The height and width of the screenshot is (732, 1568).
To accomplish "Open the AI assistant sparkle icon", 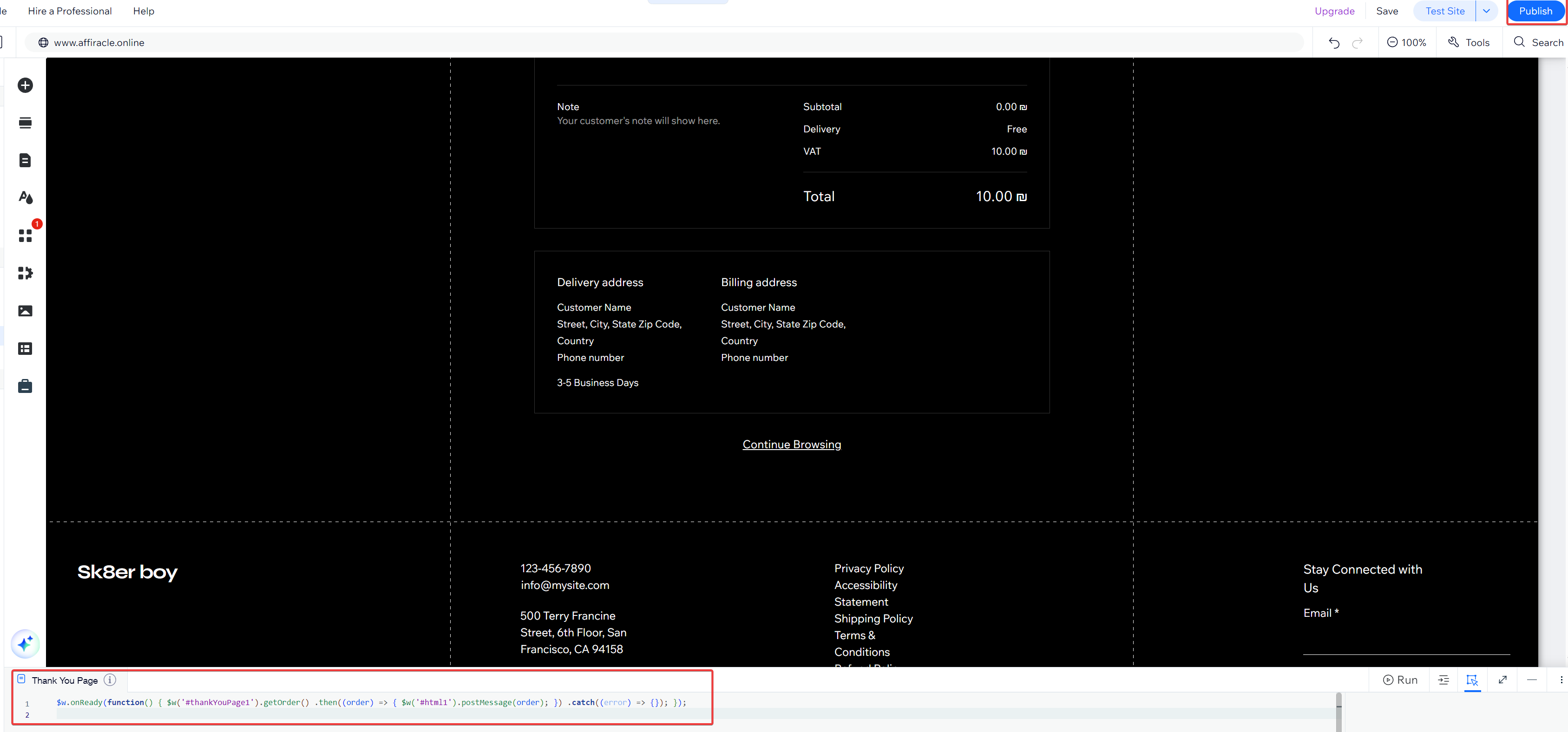I will [x=25, y=644].
